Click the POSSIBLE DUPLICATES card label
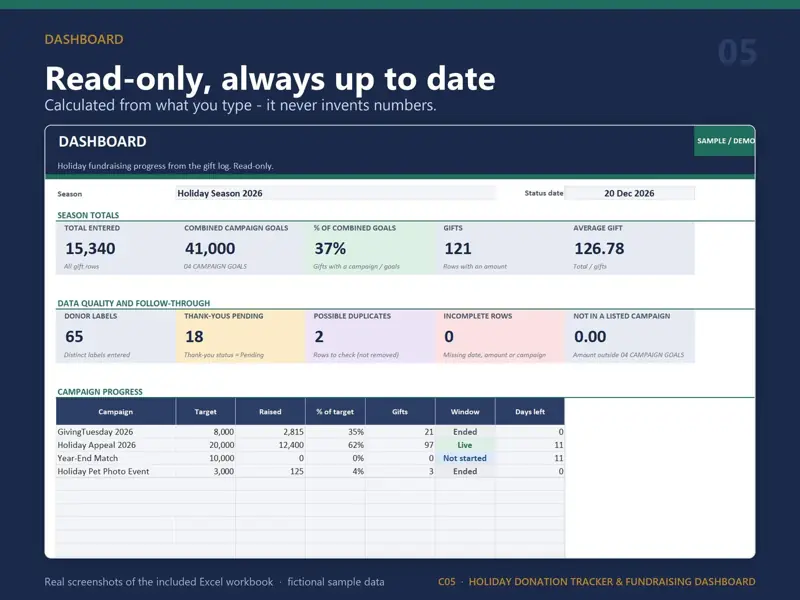The width and height of the screenshot is (800, 600). pyautogui.click(x=352, y=316)
